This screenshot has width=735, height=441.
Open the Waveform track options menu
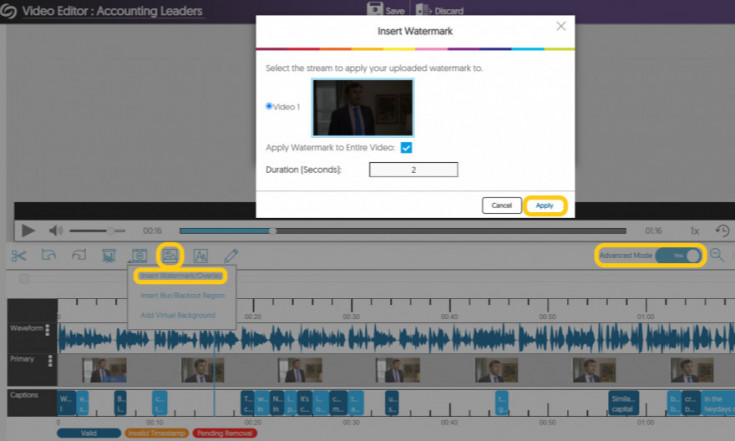47,330
